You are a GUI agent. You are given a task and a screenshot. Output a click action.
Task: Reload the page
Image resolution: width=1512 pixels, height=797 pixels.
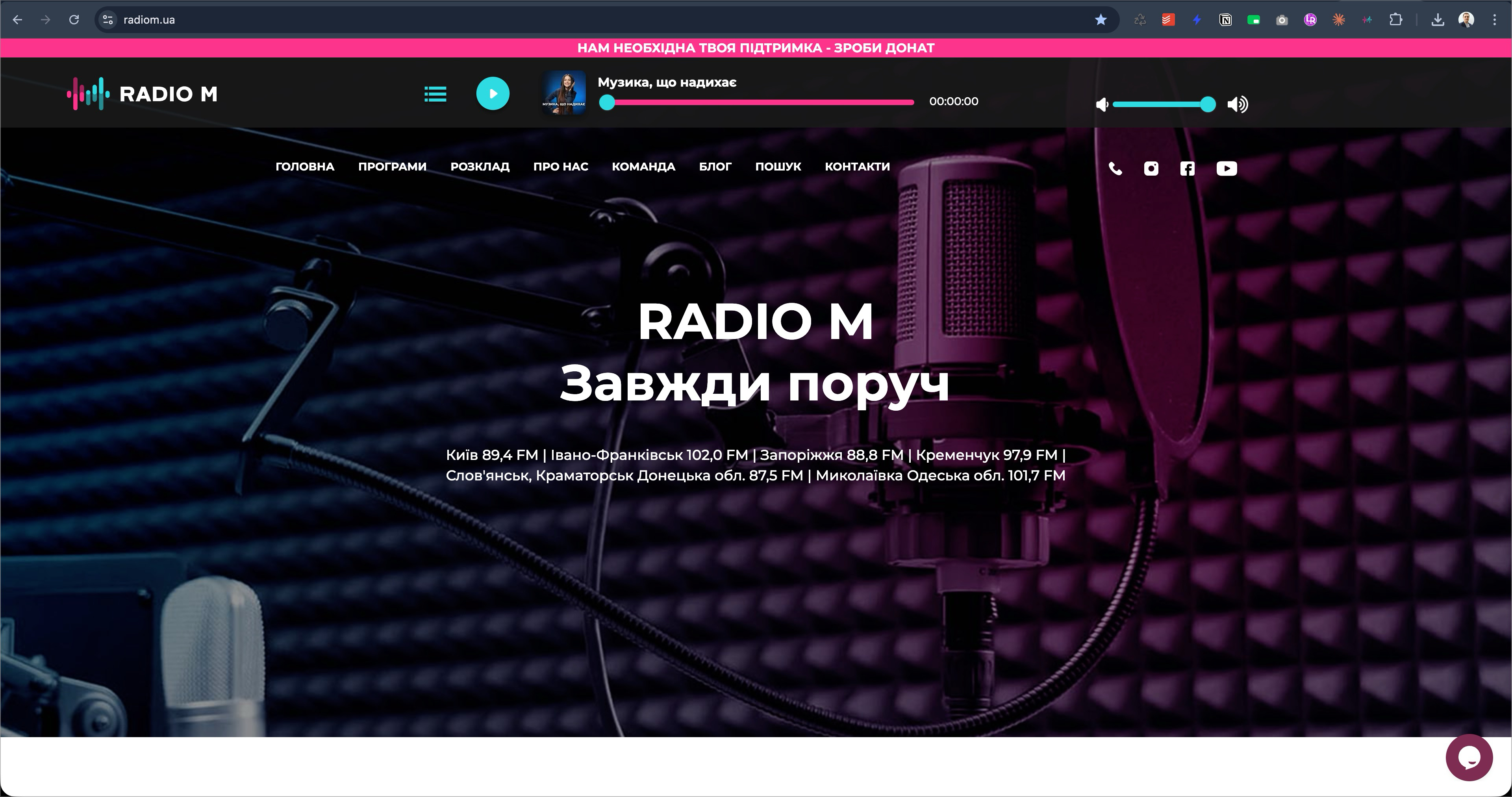click(74, 20)
